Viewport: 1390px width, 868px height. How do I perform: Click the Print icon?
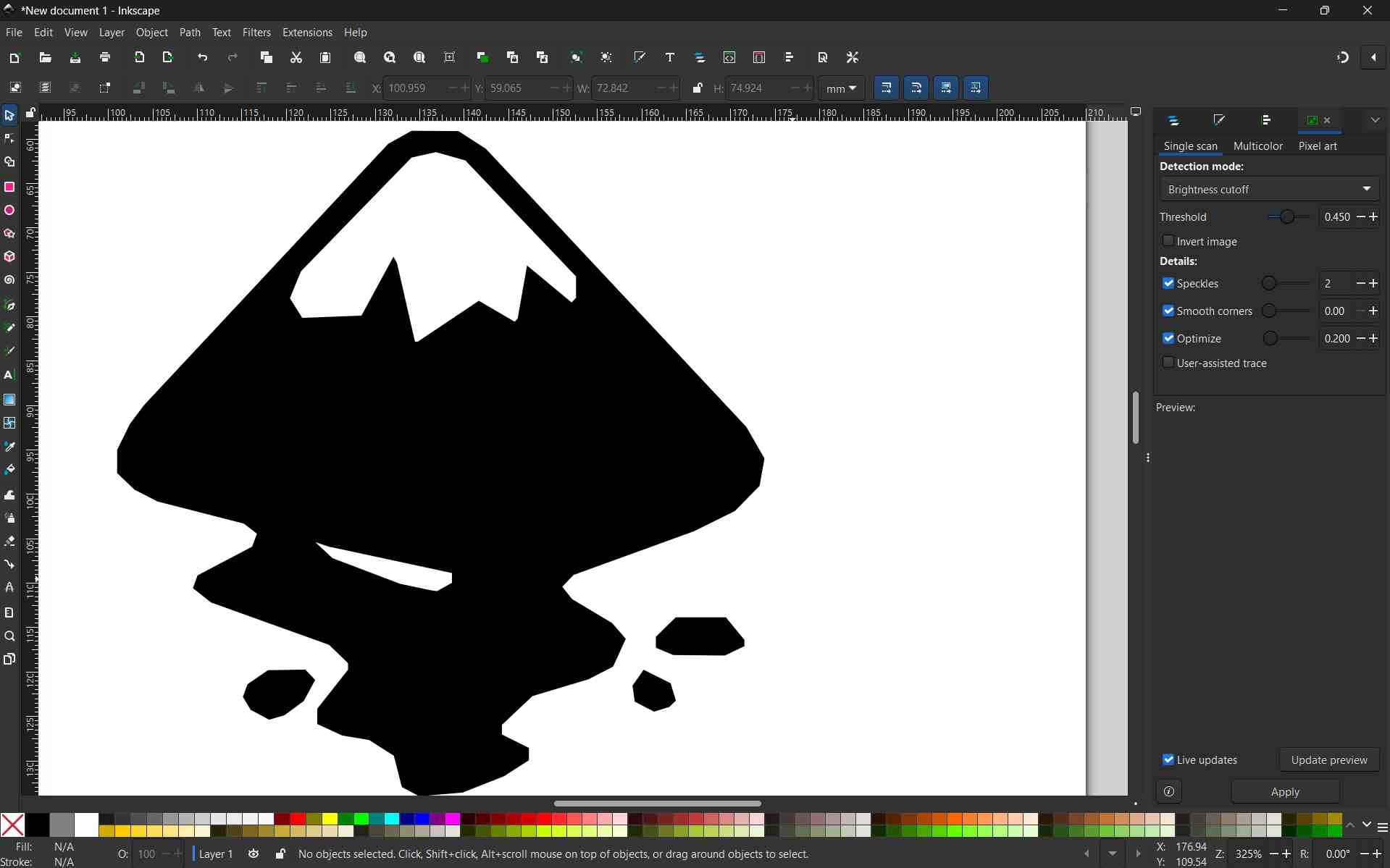click(x=105, y=57)
